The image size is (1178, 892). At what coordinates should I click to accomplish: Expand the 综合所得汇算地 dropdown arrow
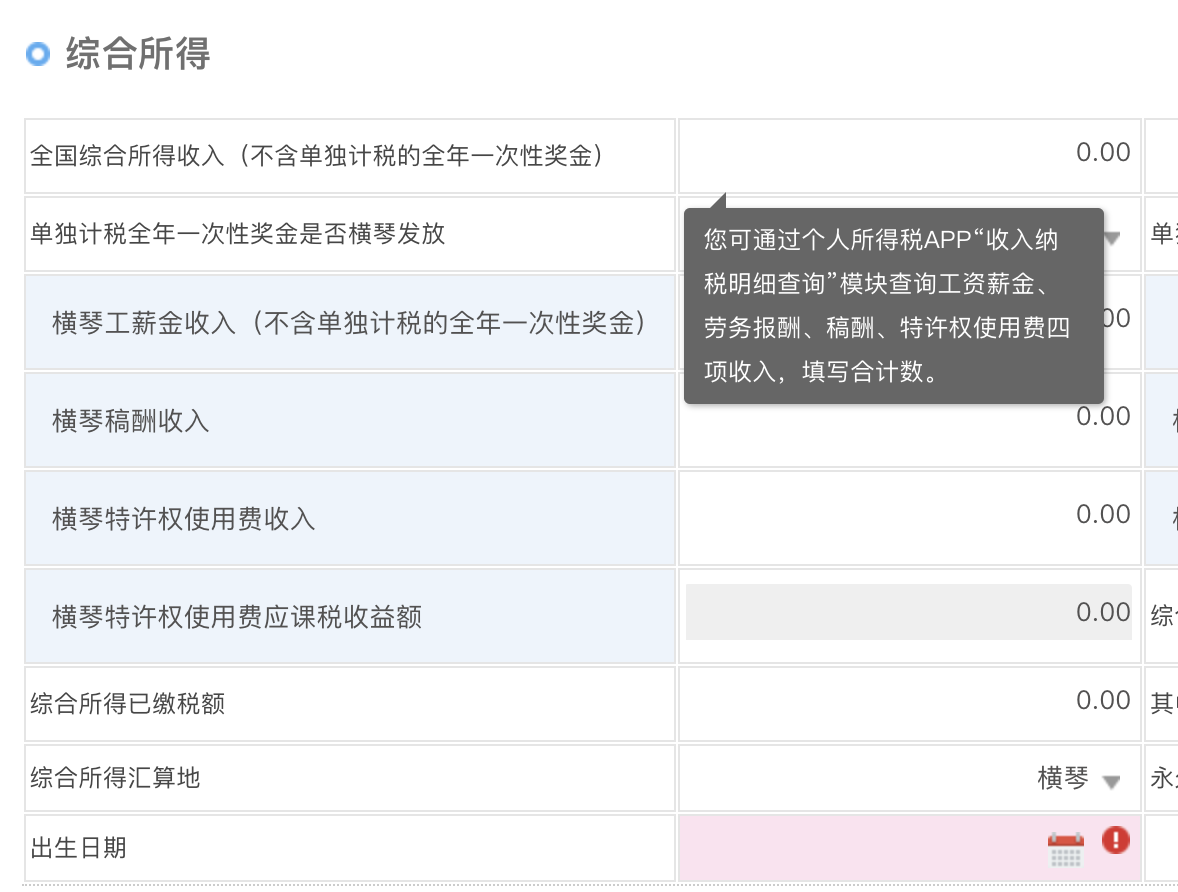(x=1111, y=782)
